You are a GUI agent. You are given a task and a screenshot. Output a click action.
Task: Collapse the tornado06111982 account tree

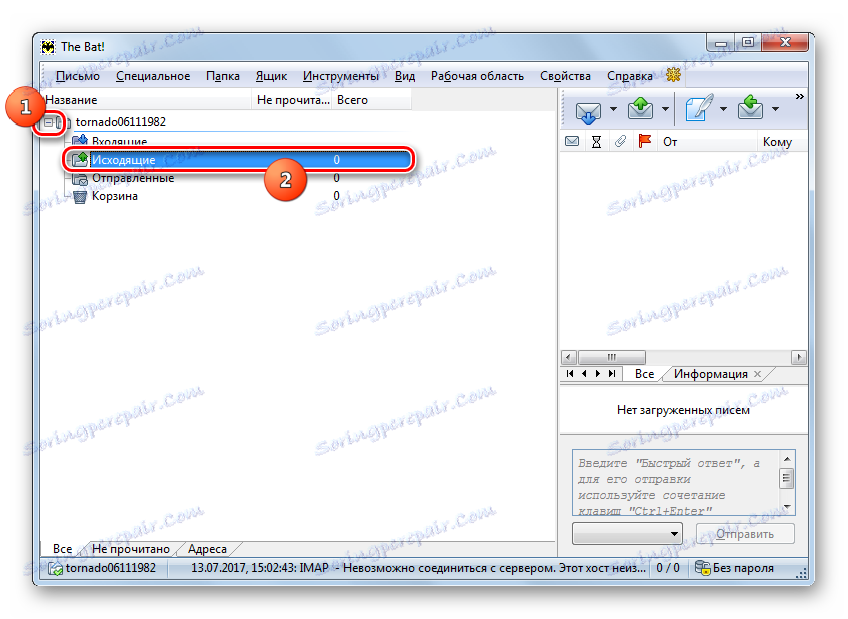click(x=48, y=122)
